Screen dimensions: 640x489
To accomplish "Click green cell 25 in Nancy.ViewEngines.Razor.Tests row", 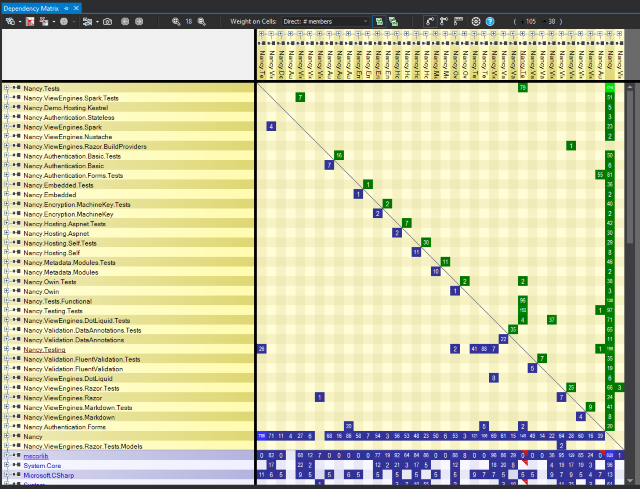I will click(571, 387).
